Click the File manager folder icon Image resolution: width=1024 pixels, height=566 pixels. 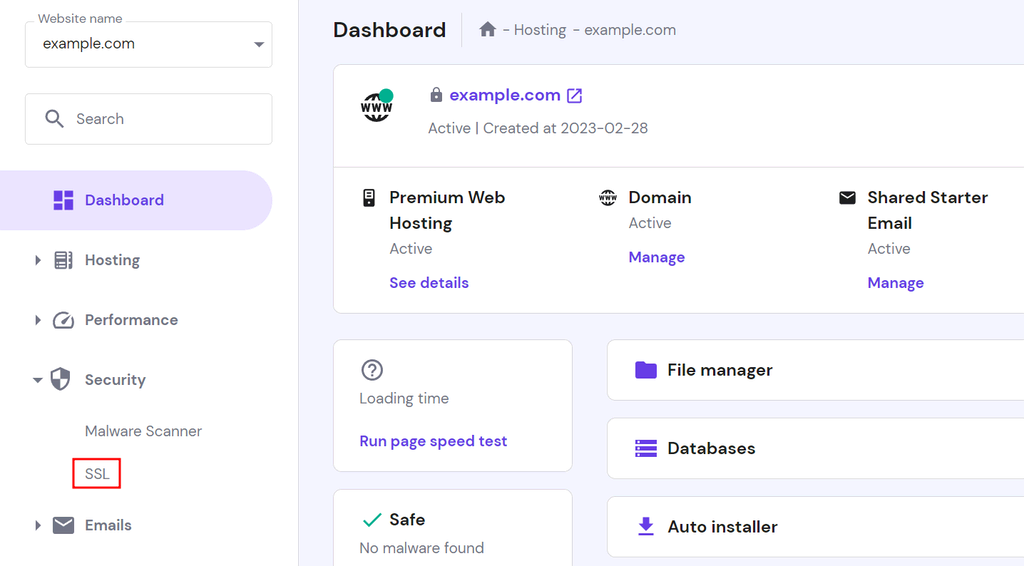[x=646, y=370]
